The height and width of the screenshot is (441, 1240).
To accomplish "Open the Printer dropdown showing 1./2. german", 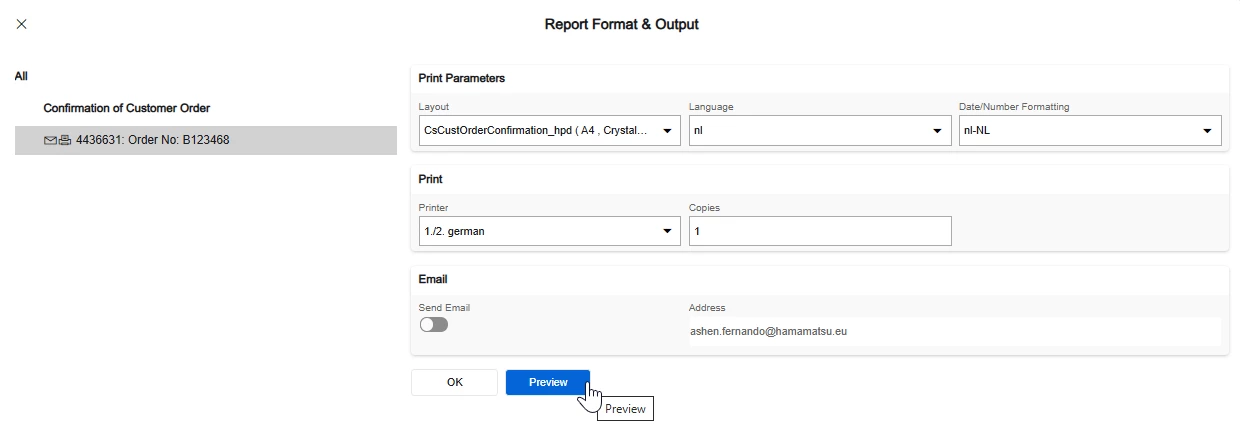I will coord(550,231).
